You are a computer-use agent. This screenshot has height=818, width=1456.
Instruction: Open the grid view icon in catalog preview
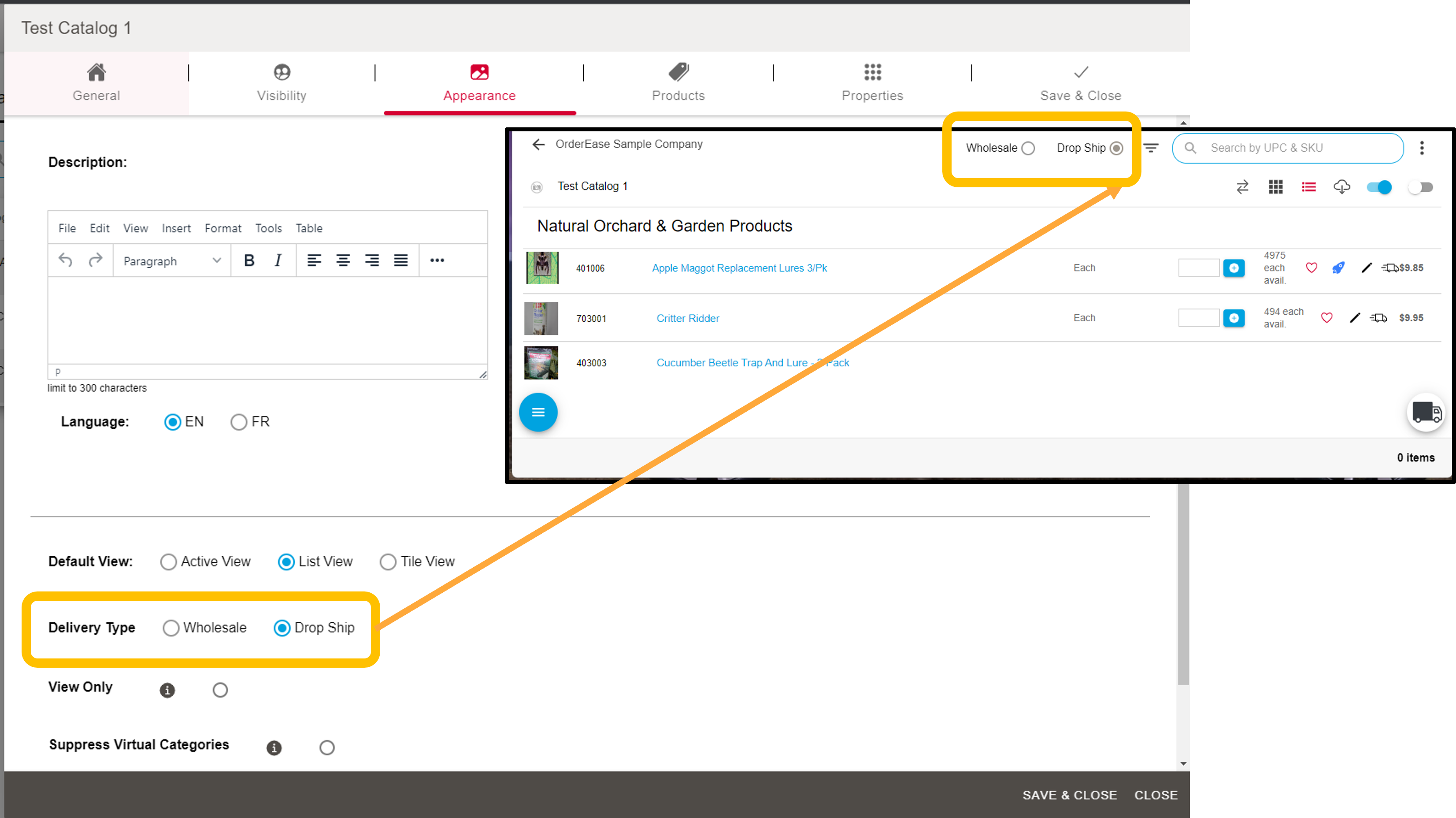click(1275, 187)
